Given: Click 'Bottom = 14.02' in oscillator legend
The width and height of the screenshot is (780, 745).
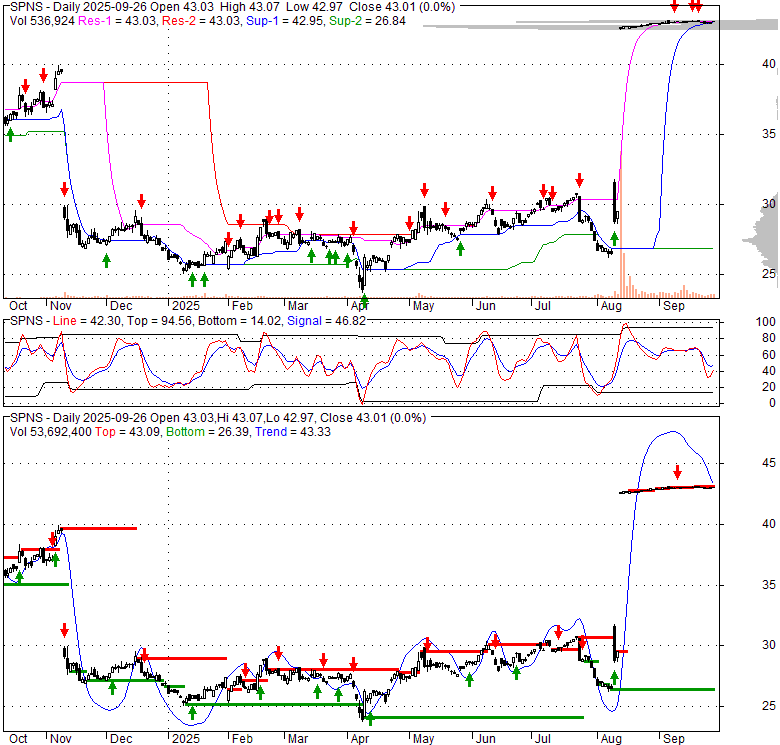Looking at the screenshot, I should (x=239, y=321).
